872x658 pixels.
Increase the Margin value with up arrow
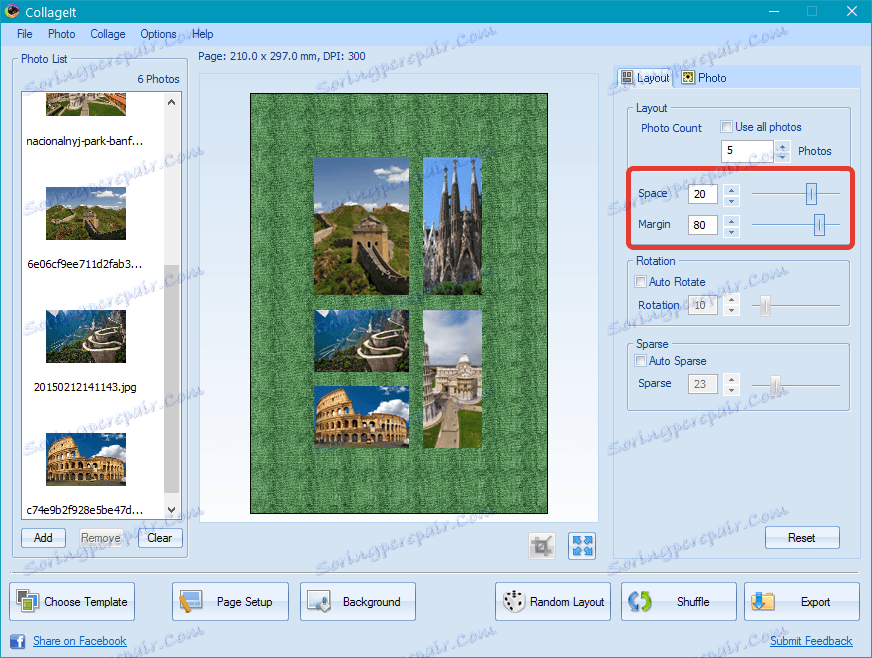click(732, 220)
